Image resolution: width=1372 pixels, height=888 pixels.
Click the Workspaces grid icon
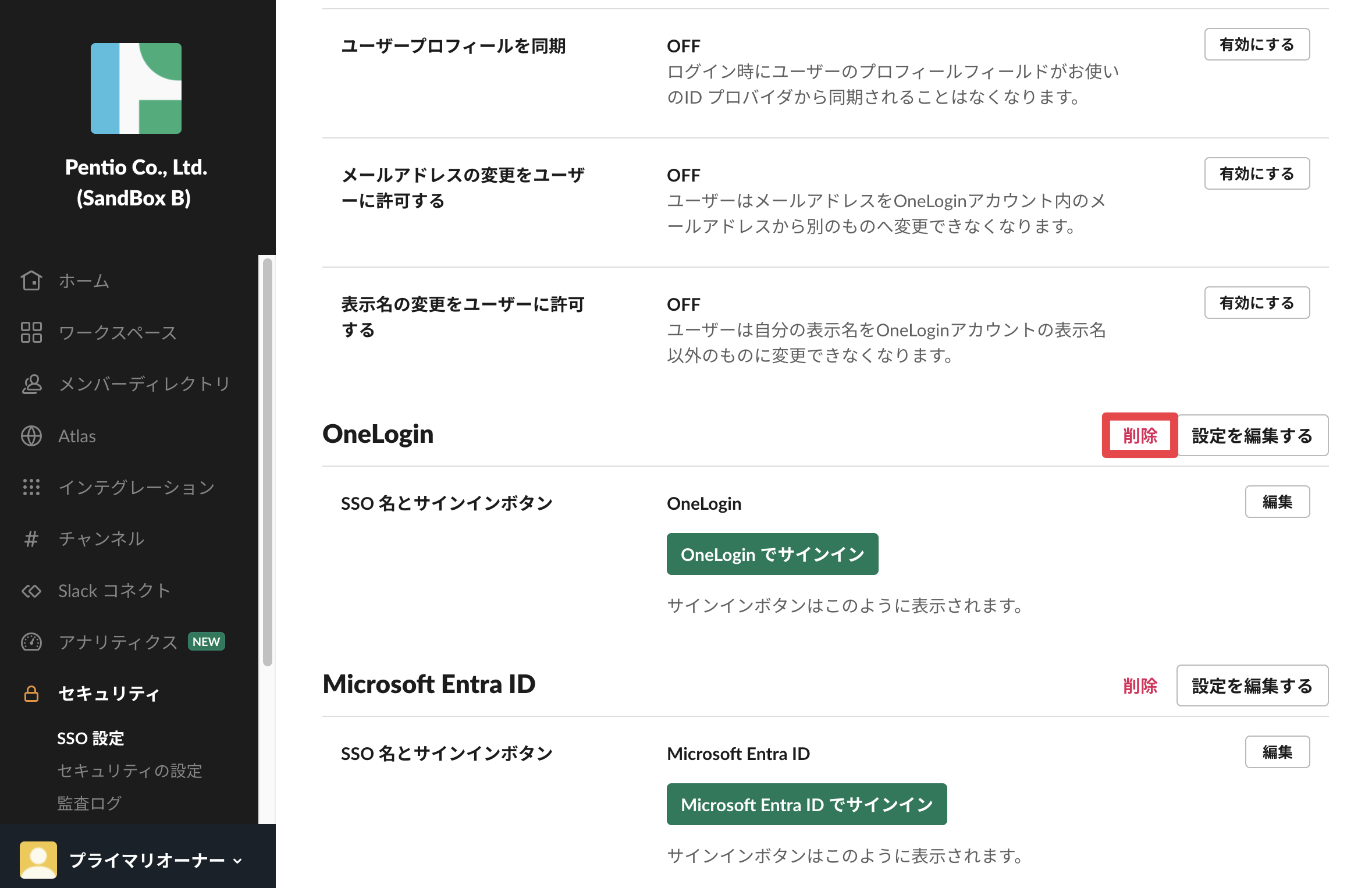click(x=31, y=332)
